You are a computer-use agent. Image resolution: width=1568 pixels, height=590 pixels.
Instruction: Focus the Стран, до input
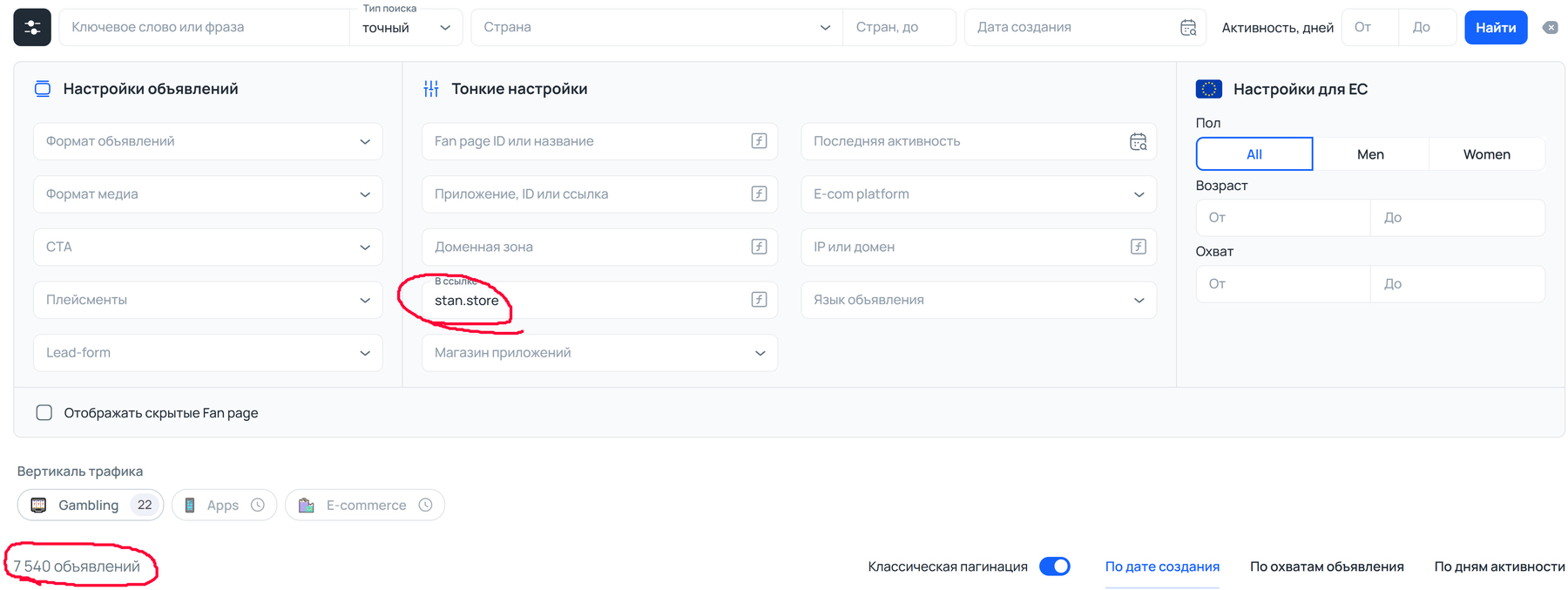[x=899, y=27]
